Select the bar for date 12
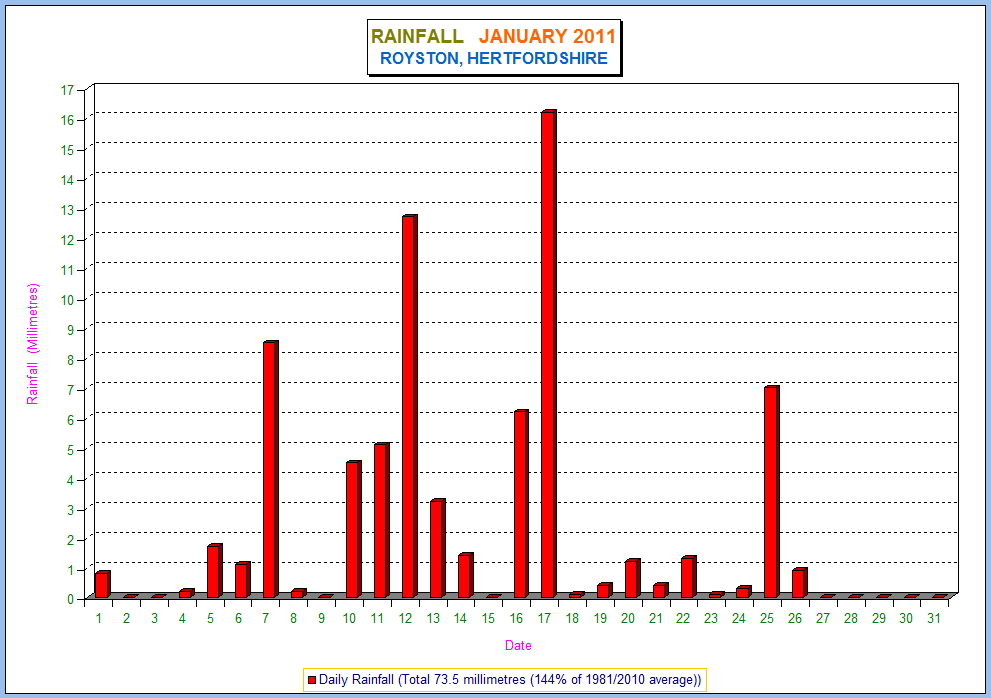The image size is (991, 698). pos(410,407)
